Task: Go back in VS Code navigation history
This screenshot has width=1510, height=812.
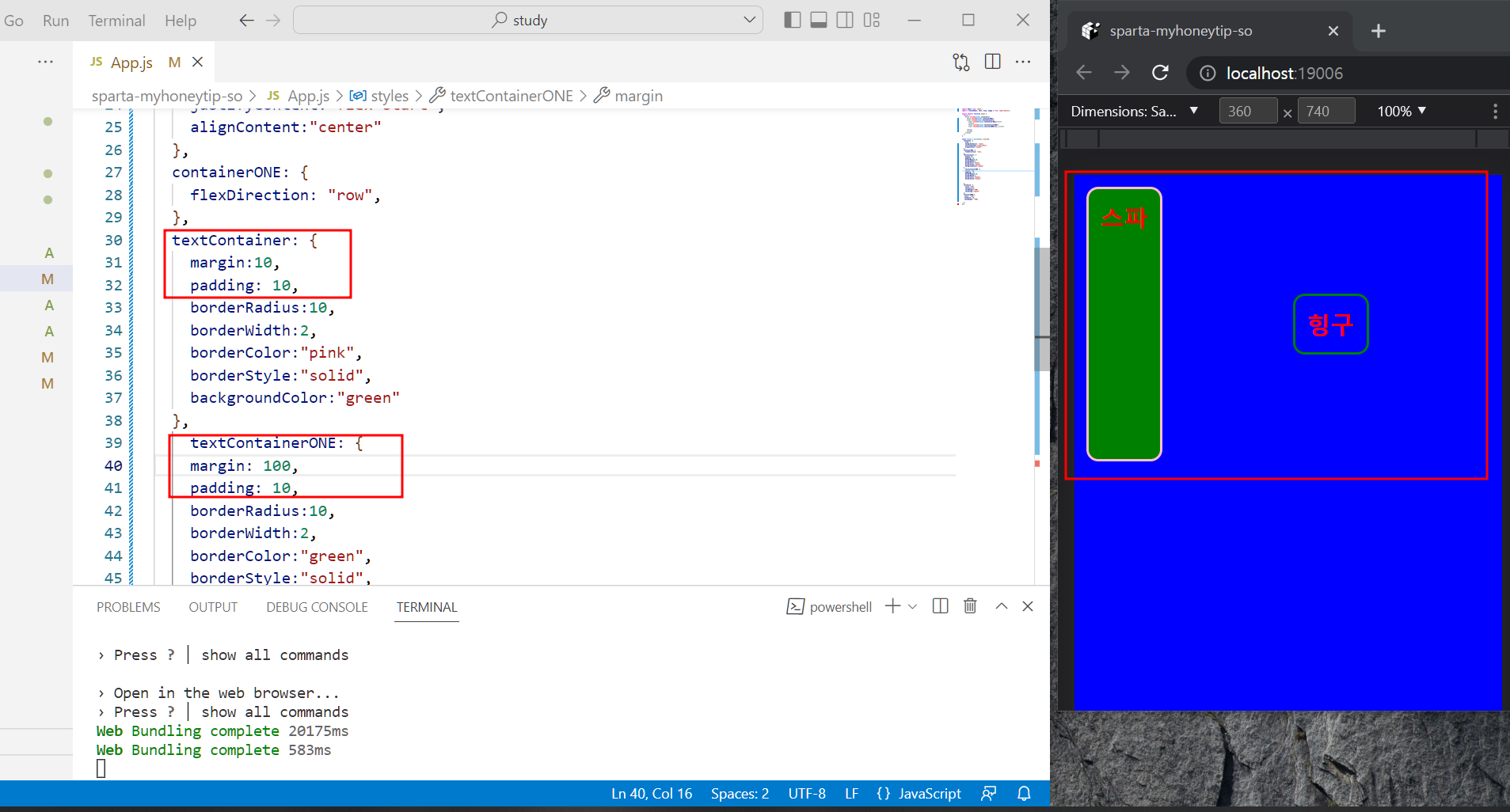Action: [x=246, y=21]
